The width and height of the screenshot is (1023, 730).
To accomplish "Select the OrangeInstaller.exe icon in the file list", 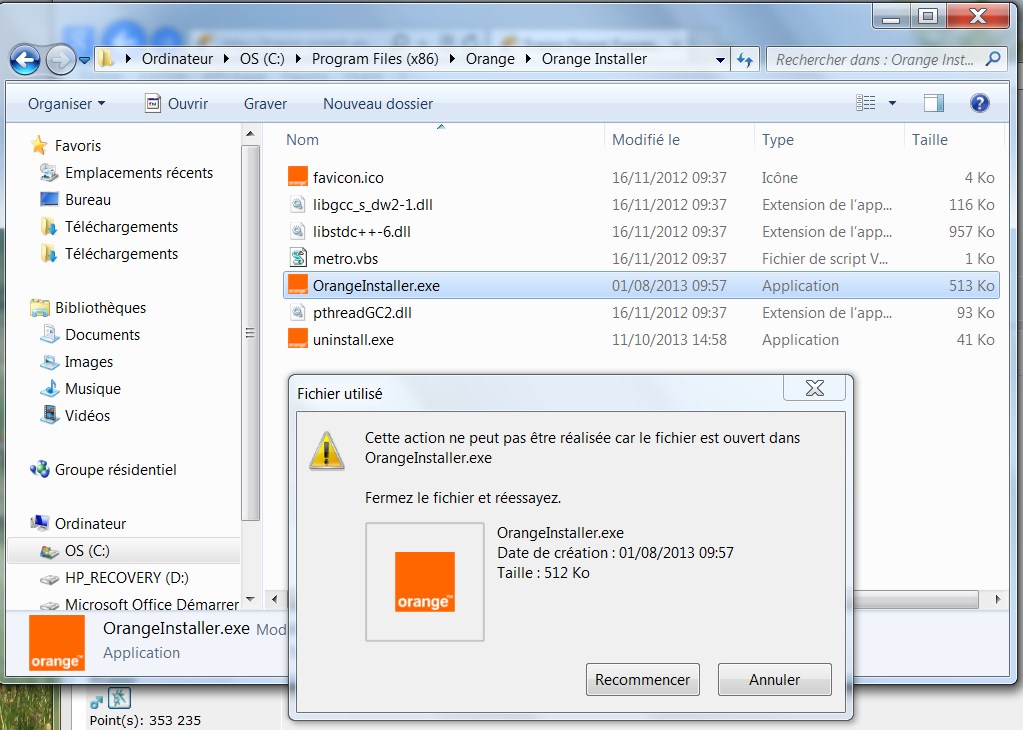I will [x=298, y=285].
